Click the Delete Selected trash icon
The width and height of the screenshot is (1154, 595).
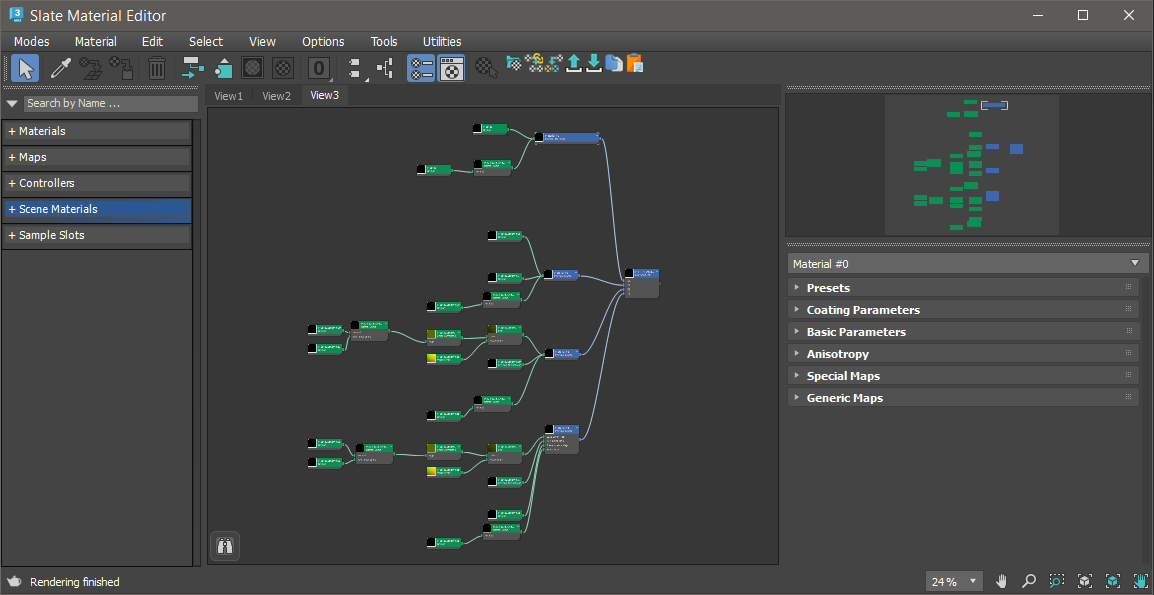157,68
